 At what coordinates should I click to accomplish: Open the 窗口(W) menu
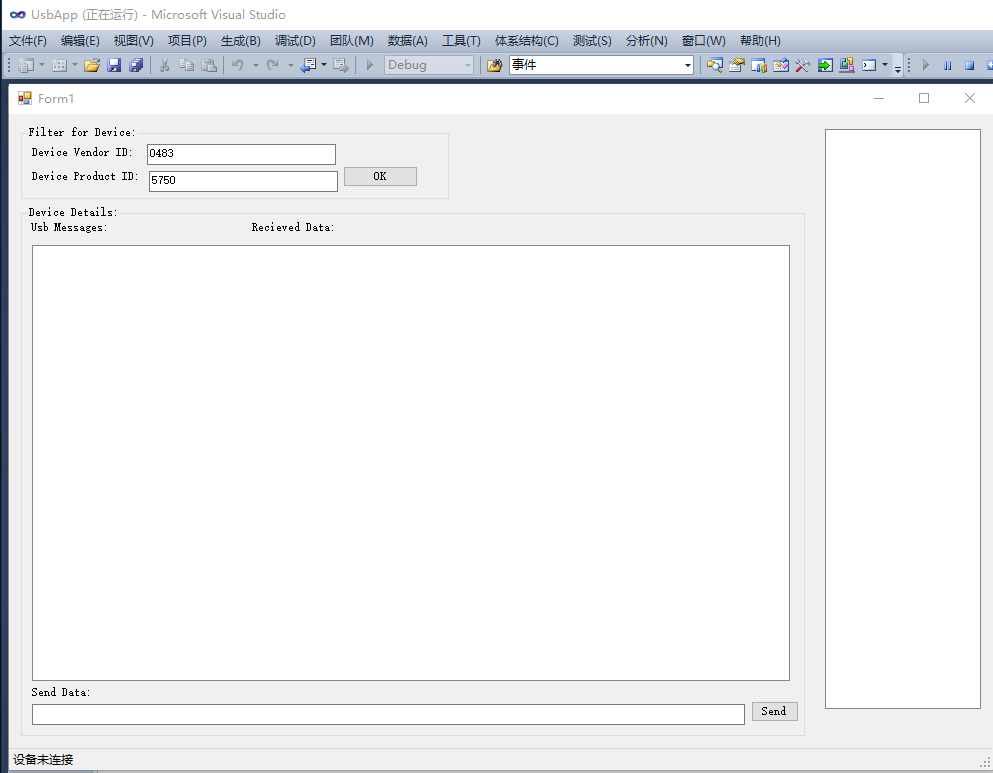point(704,41)
